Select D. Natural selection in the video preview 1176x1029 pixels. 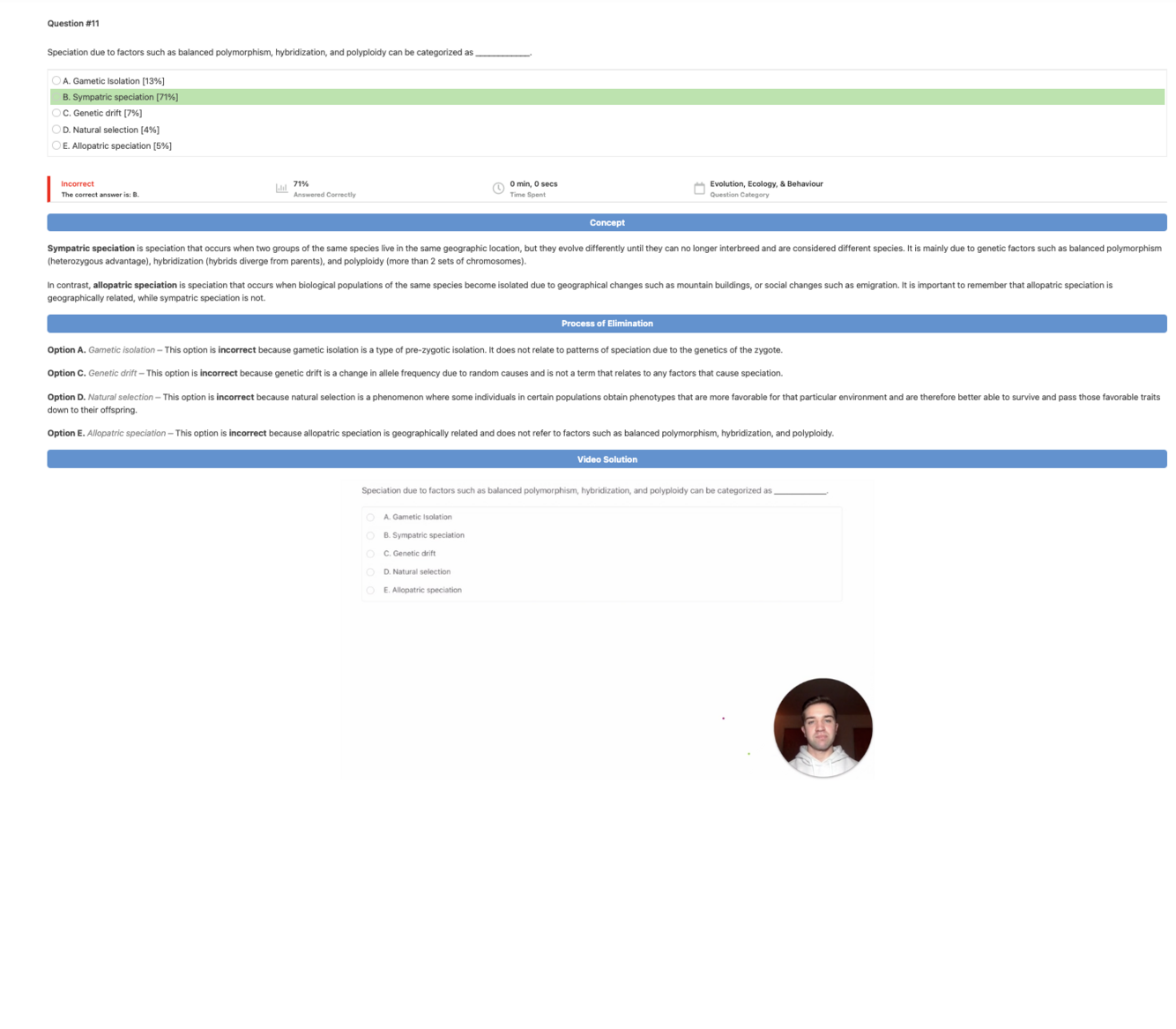(370, 572)
